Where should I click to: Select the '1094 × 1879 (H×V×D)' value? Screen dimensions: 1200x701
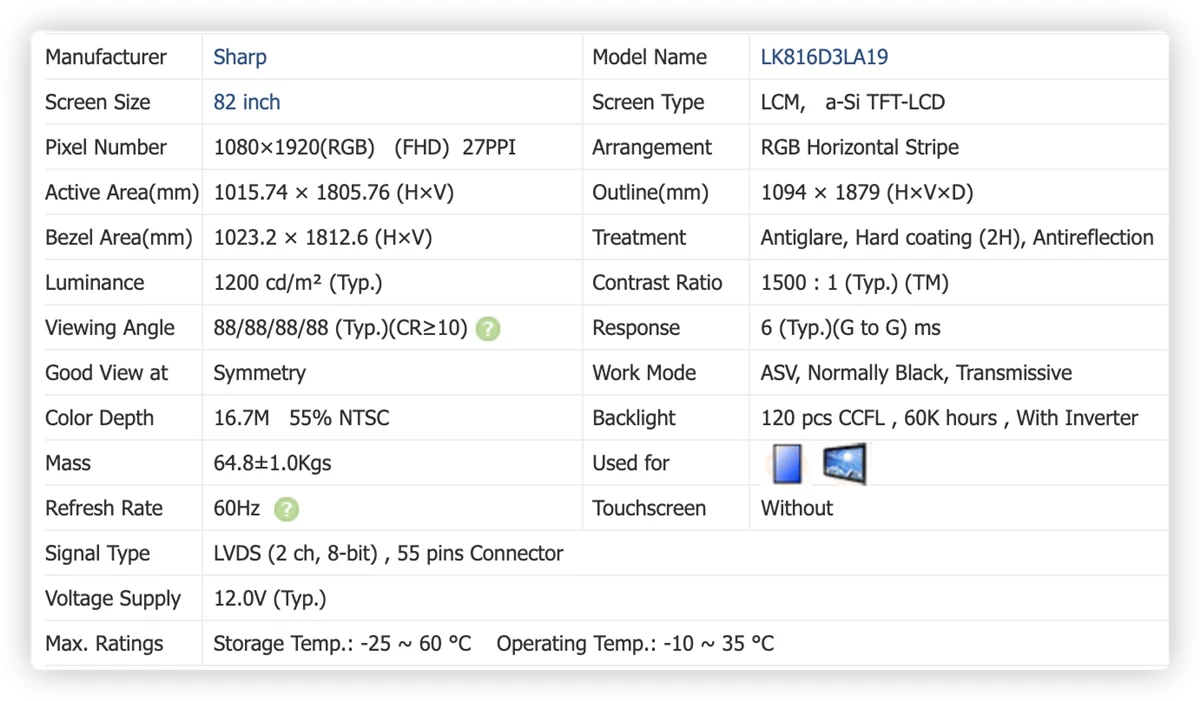coord(867,192)
